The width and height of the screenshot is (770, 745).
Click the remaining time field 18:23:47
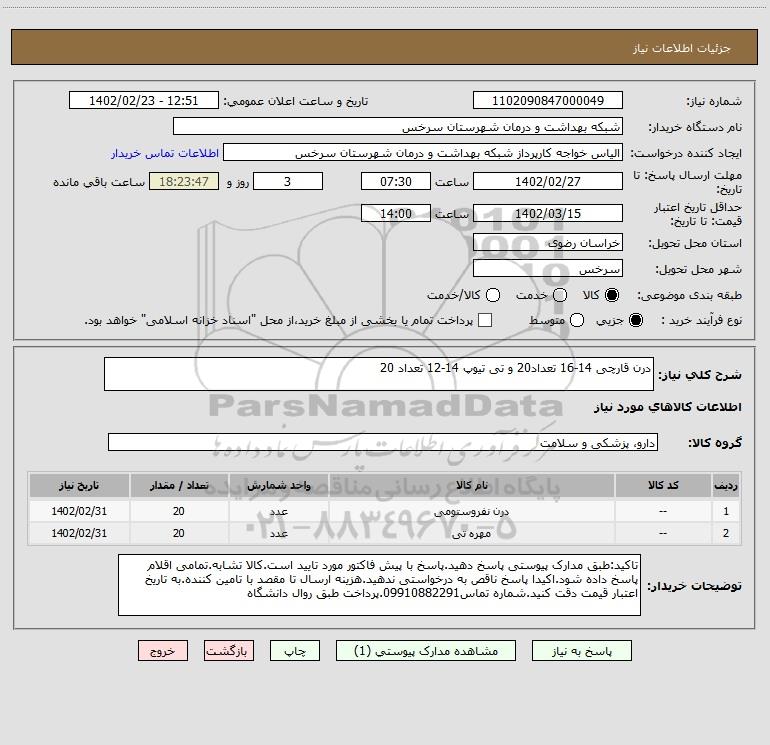[x=184, y=181]
